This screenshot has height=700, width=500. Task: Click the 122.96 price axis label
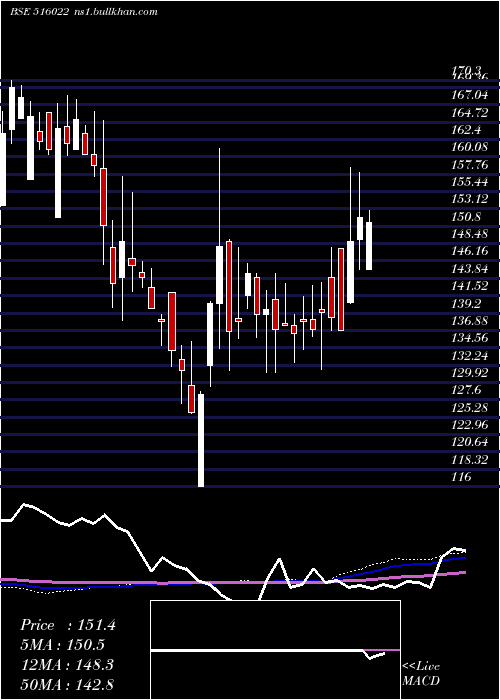pos(469,424)
